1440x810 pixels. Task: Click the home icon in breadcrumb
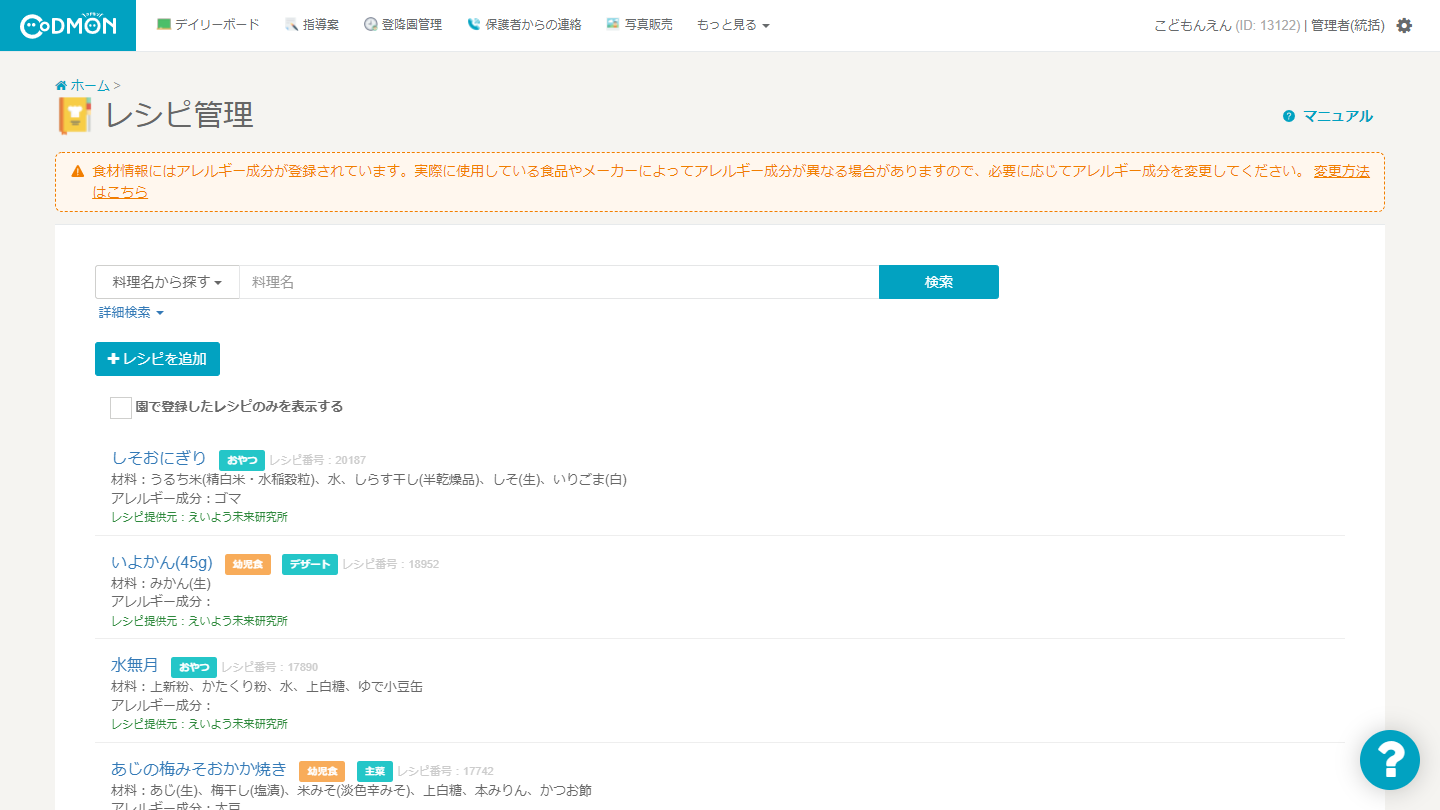click(61, 85)
